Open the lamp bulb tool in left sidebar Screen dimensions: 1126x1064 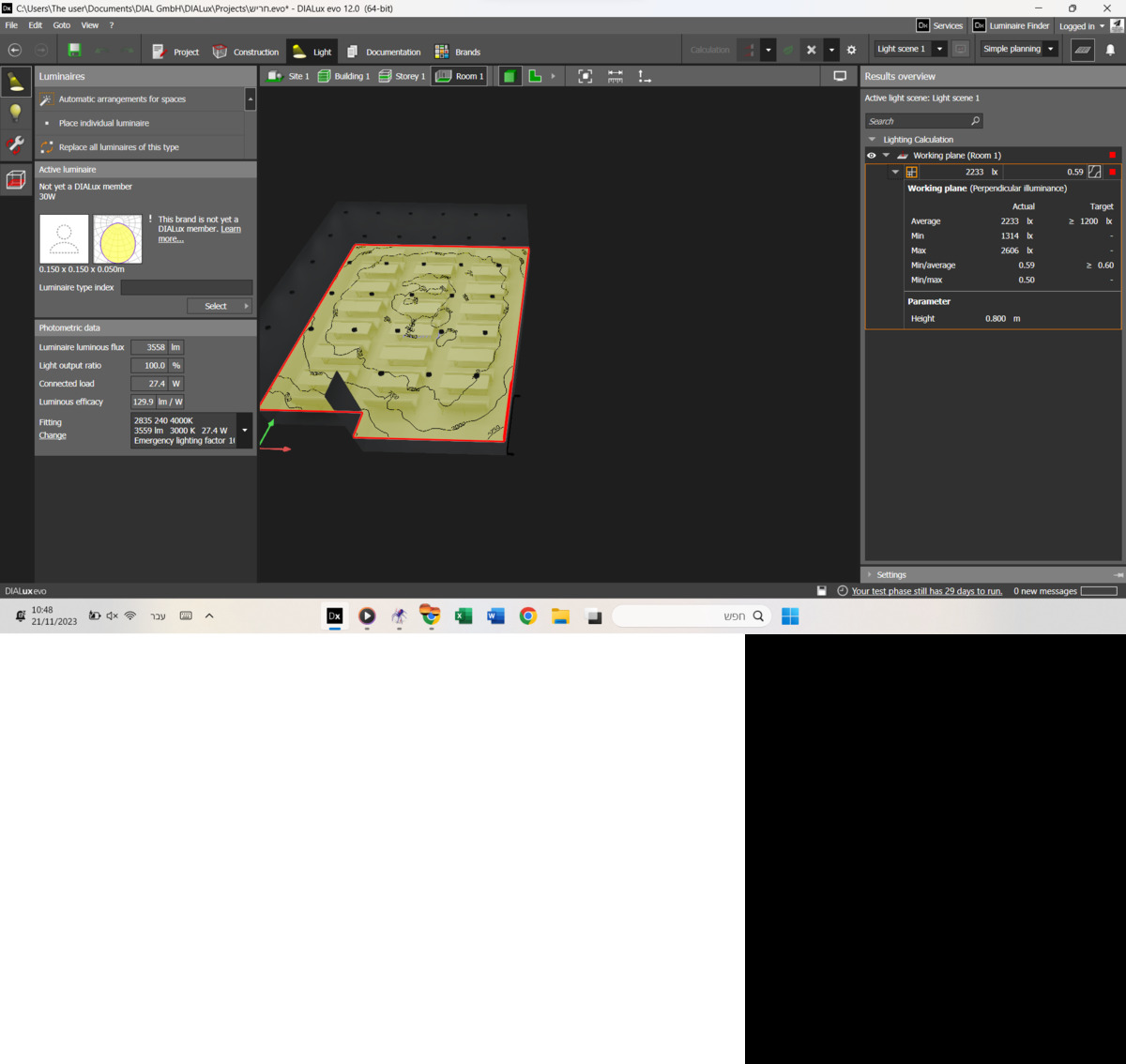pyautogui.click(x=16, y=113)
